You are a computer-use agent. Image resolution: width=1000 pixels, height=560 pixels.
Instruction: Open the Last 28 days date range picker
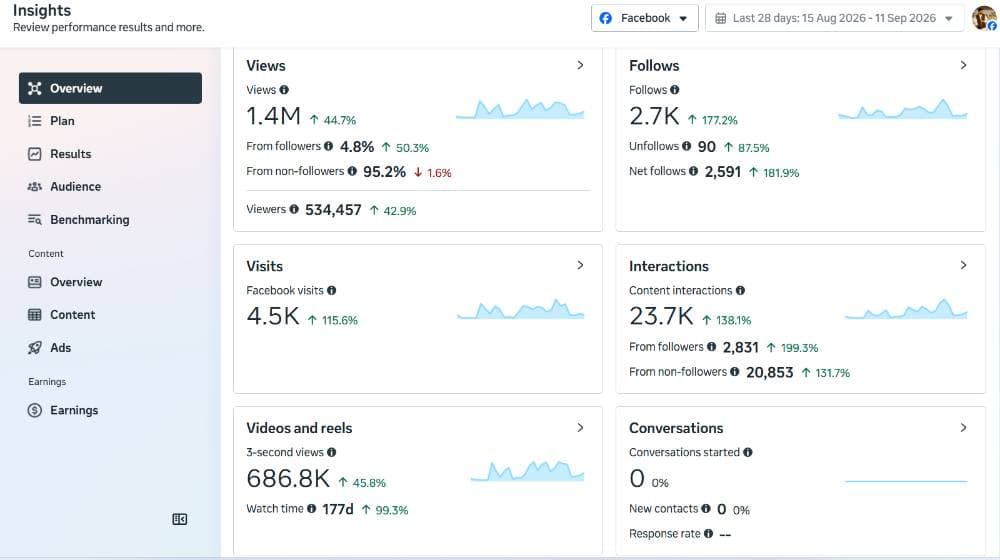tap(834, 18)
